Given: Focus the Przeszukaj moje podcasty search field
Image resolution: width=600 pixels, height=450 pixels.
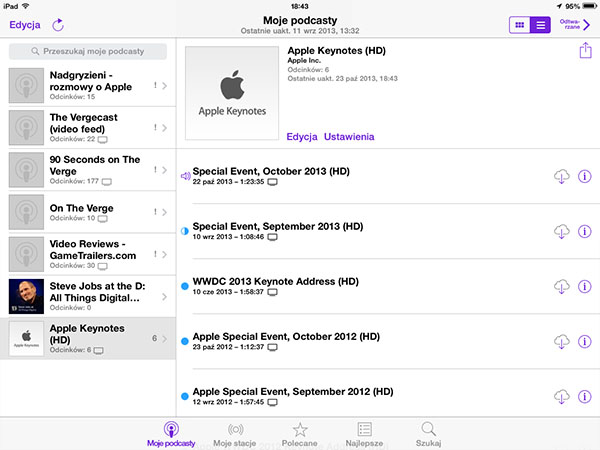Looking at the screenshot, I should pos(88,51).
